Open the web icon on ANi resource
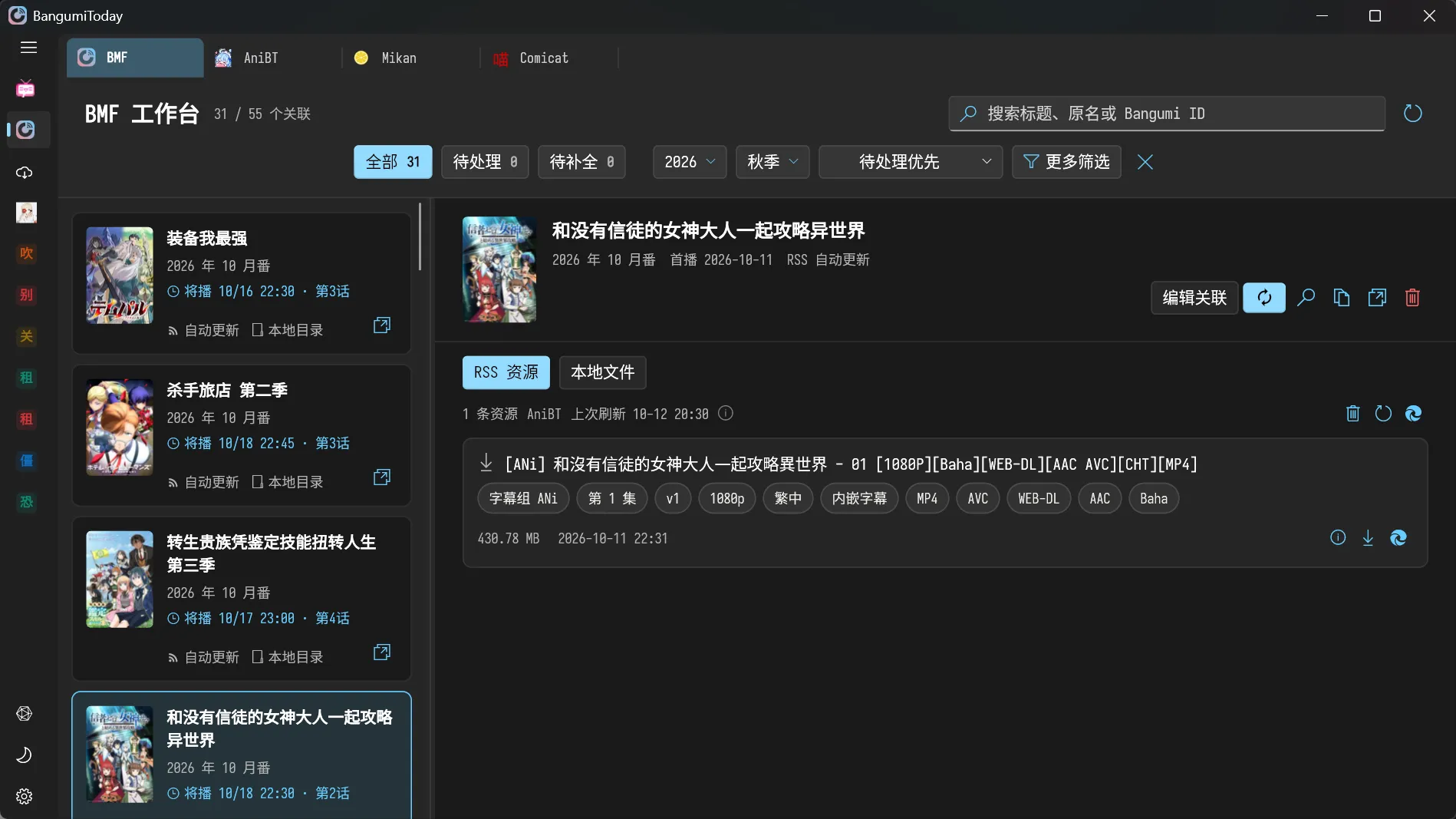The height and width of the screenshot is (819, 1456). 1398,538
